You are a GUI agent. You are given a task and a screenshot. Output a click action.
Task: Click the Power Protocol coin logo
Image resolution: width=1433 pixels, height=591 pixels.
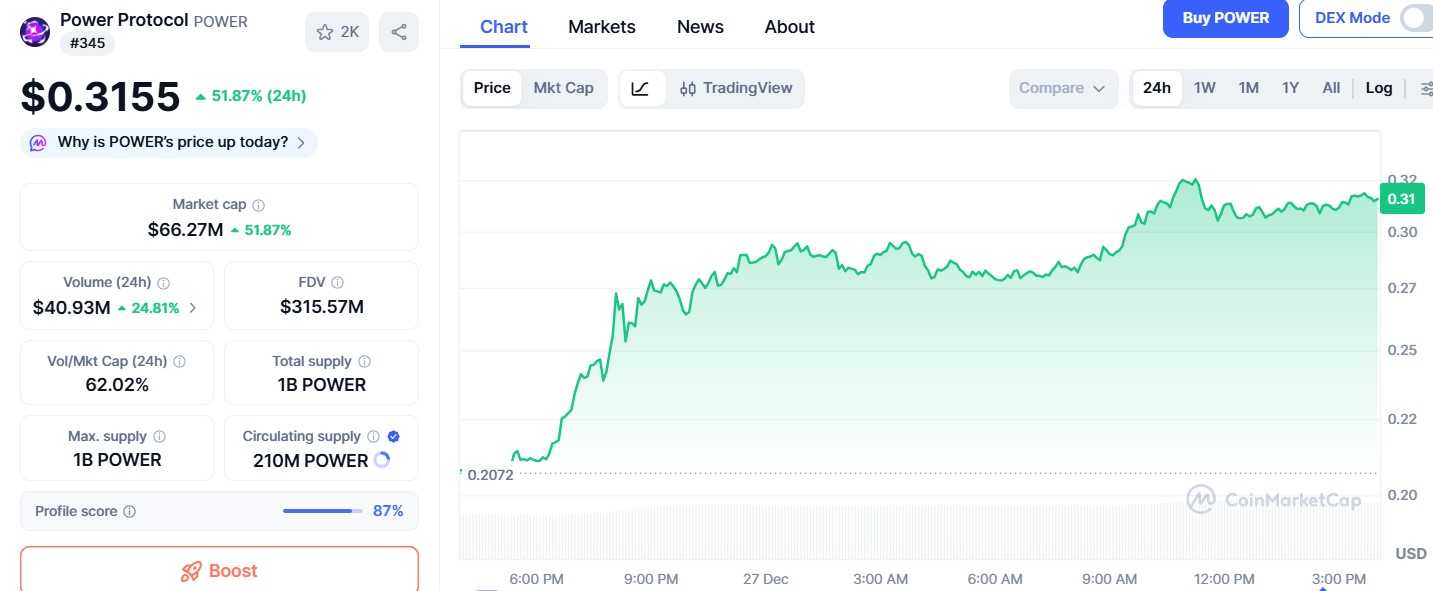(34, 31)
